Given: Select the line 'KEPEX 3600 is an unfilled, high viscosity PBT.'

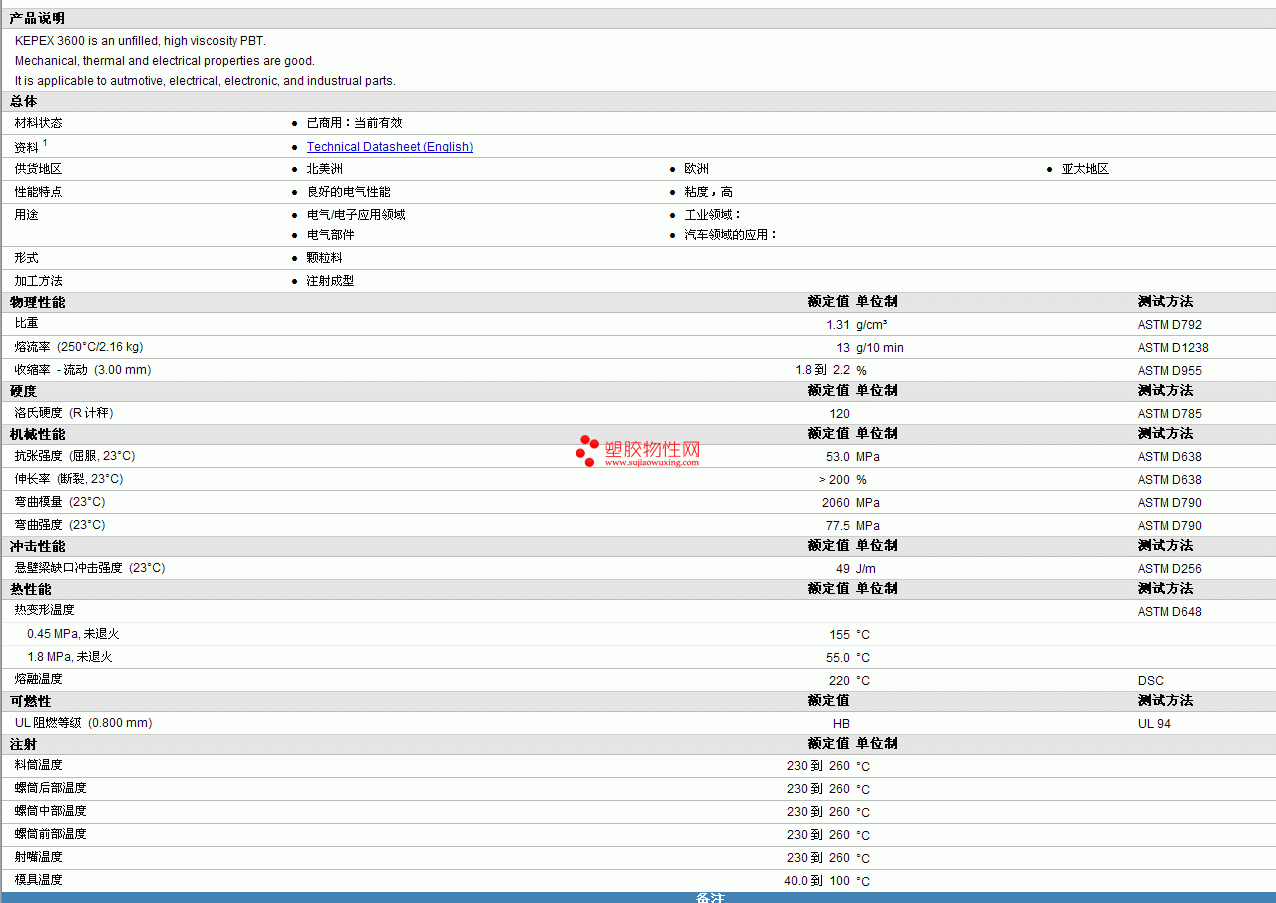Looking at the screenshot, I should (x=140, y=41).
